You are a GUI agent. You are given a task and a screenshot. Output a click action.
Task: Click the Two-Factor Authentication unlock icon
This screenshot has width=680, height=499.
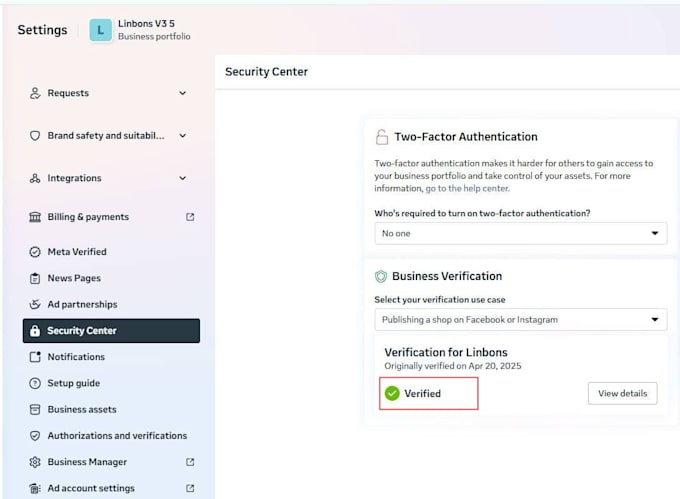(382, 137)
